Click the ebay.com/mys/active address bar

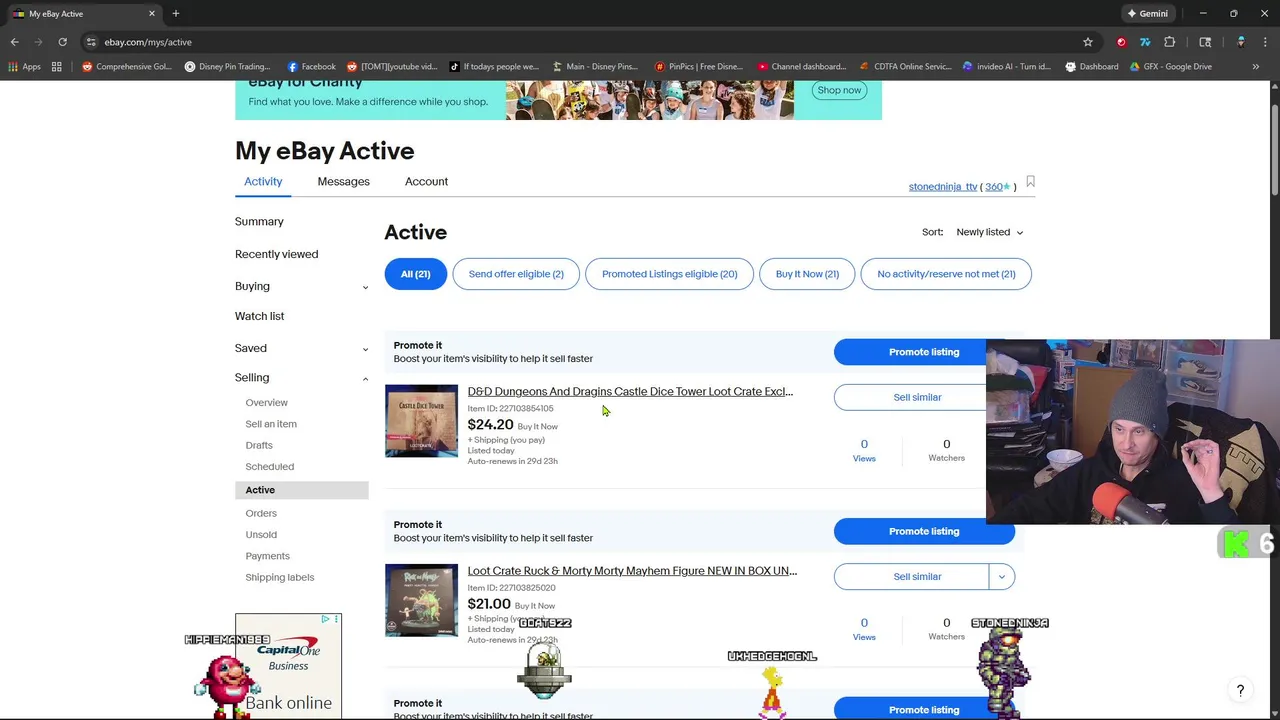coord(580,42)
